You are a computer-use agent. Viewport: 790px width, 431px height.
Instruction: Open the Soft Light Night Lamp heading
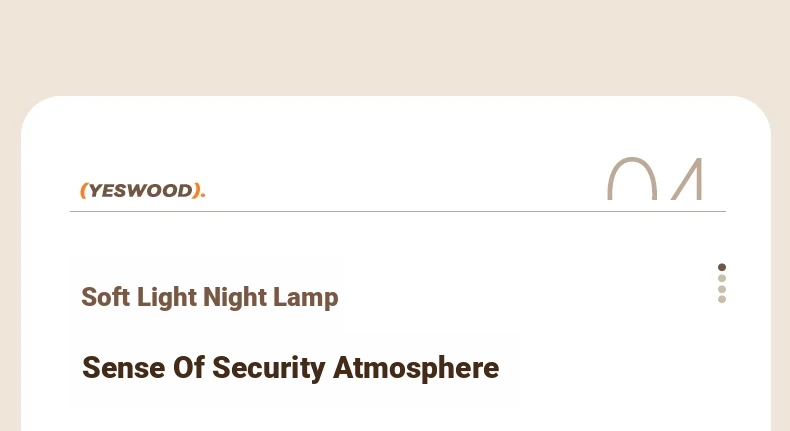[210, 297]
